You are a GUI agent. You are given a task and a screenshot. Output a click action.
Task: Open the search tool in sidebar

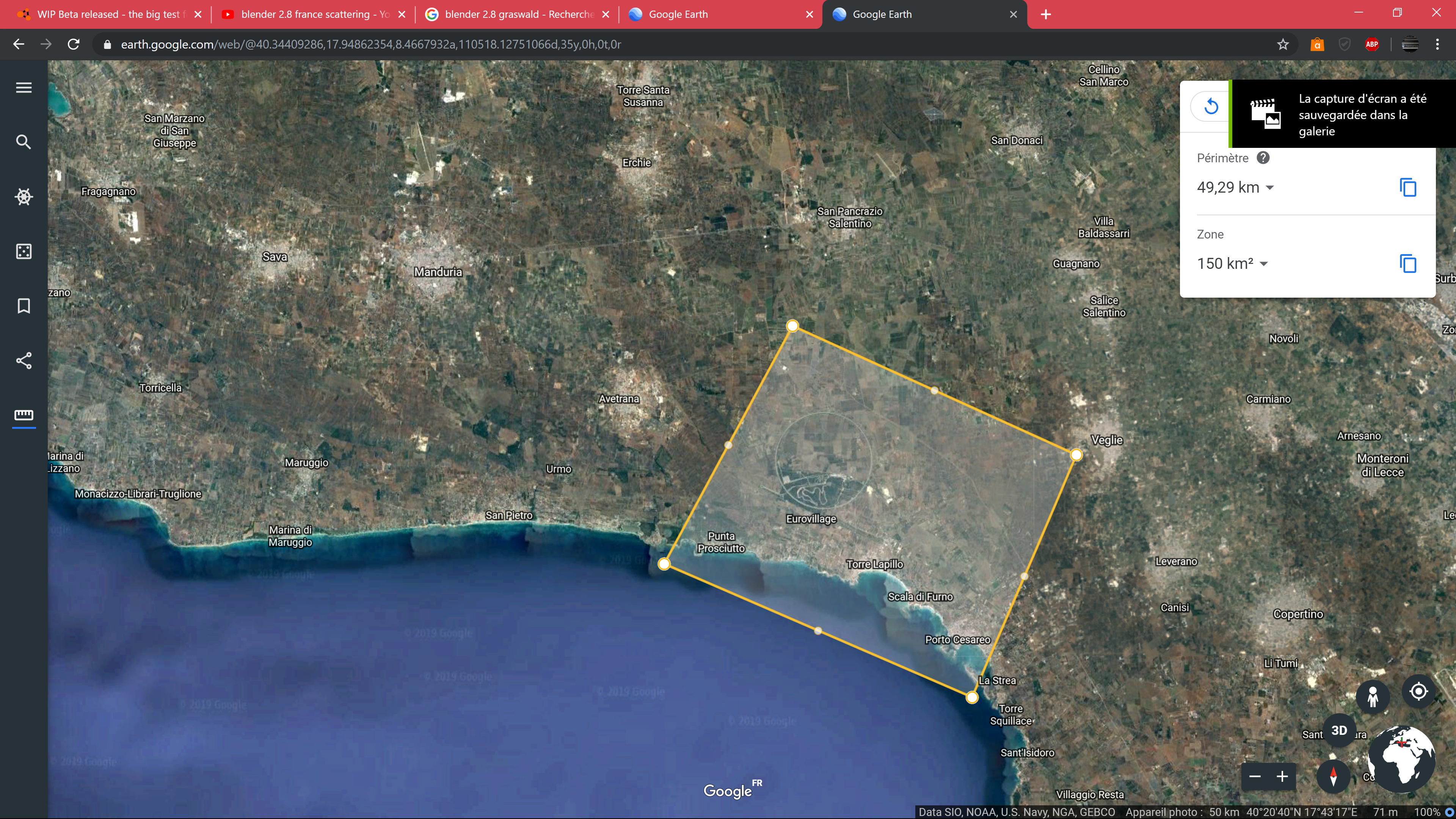click(24, 142)
